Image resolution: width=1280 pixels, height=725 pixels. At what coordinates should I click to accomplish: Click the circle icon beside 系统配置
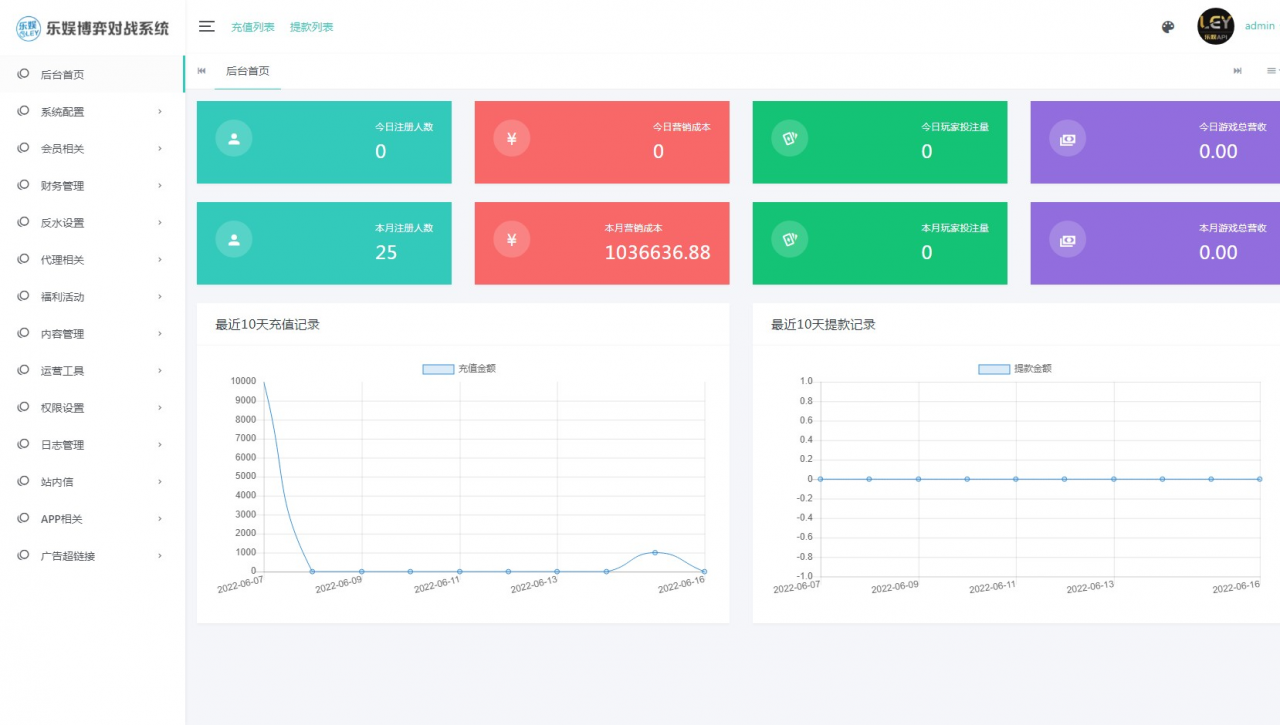pyautogui.click(x=23, y=111)
